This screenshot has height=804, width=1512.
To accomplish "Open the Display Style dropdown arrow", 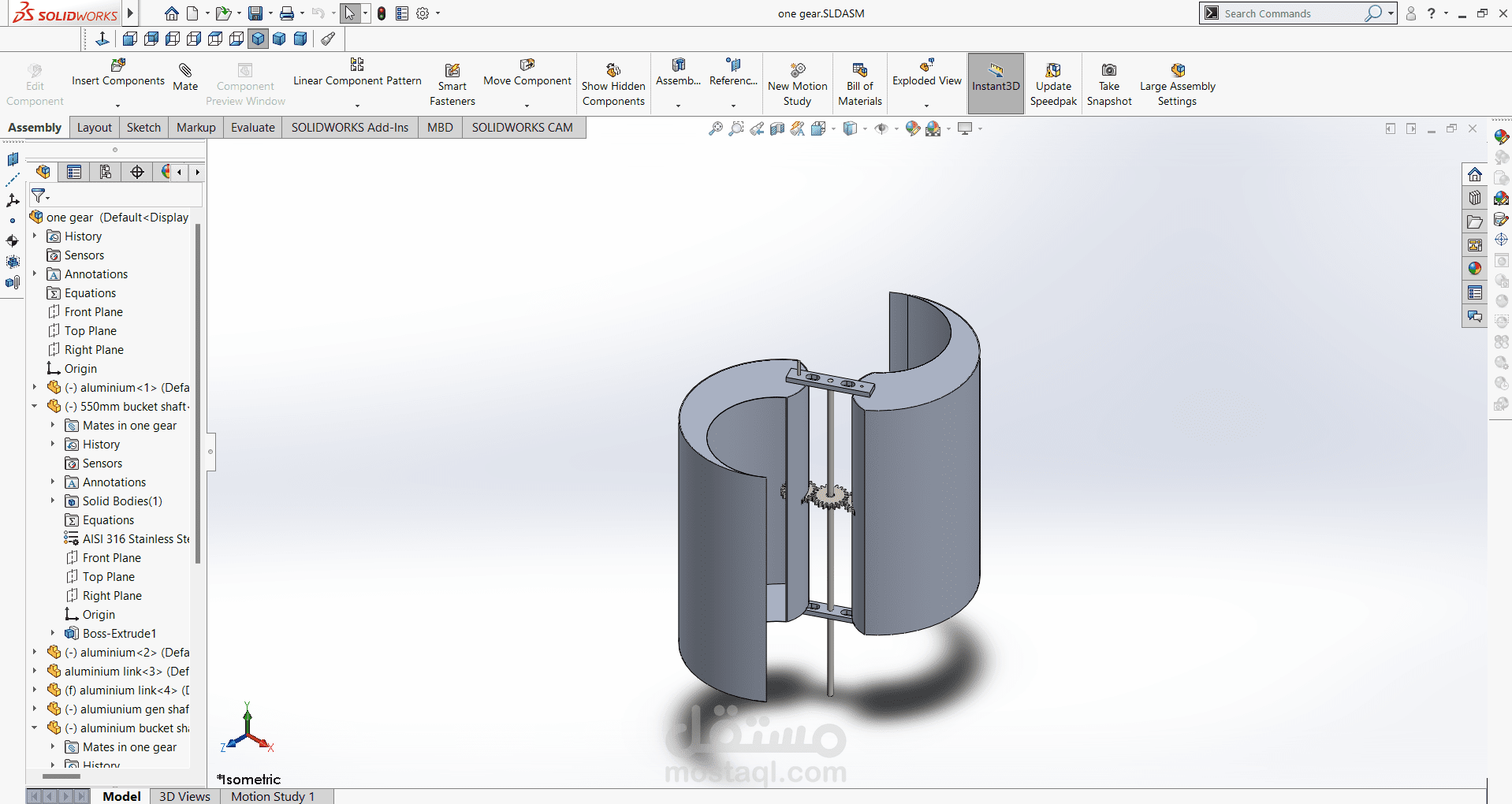I will pyautogui.click(x=865, y=128).
